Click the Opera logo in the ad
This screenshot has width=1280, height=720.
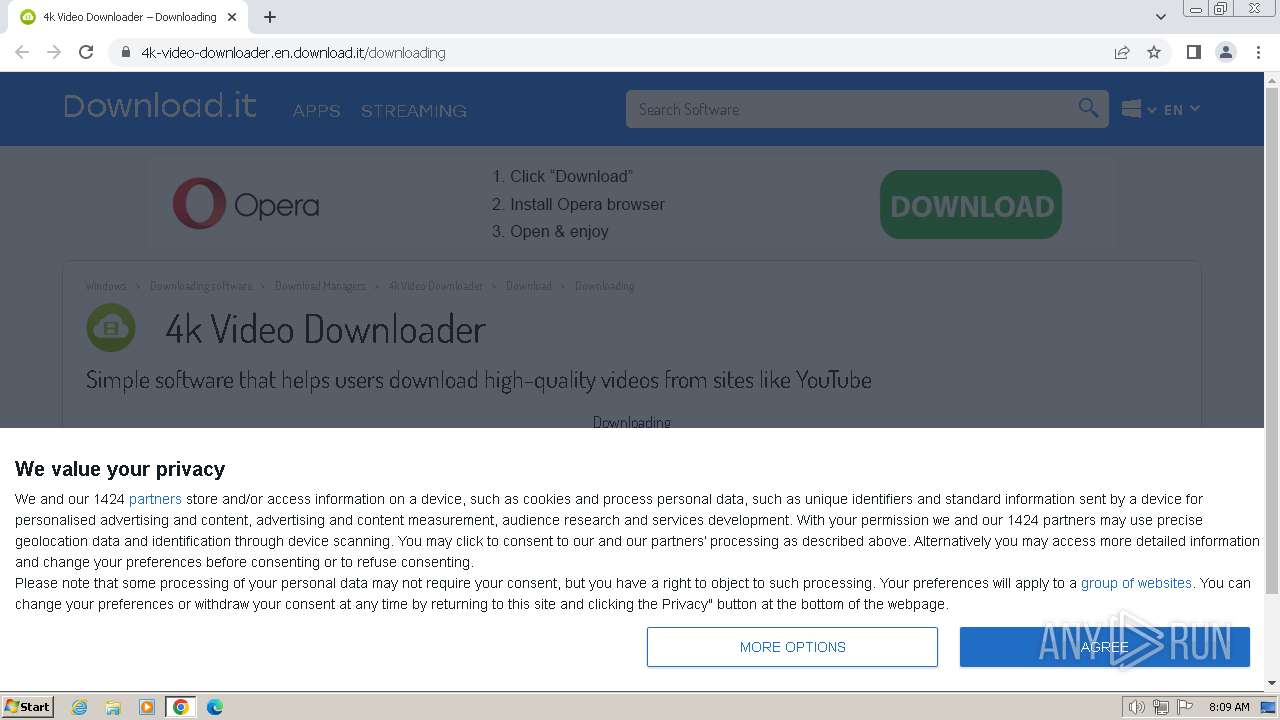click(246, 205)
